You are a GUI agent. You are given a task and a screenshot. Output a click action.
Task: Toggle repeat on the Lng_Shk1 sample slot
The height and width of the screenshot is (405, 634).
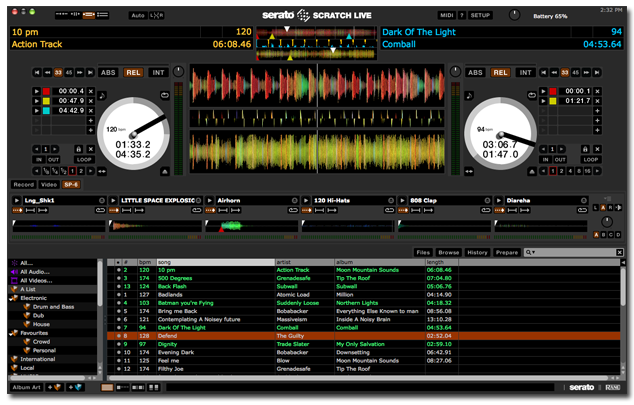point(100,210)
